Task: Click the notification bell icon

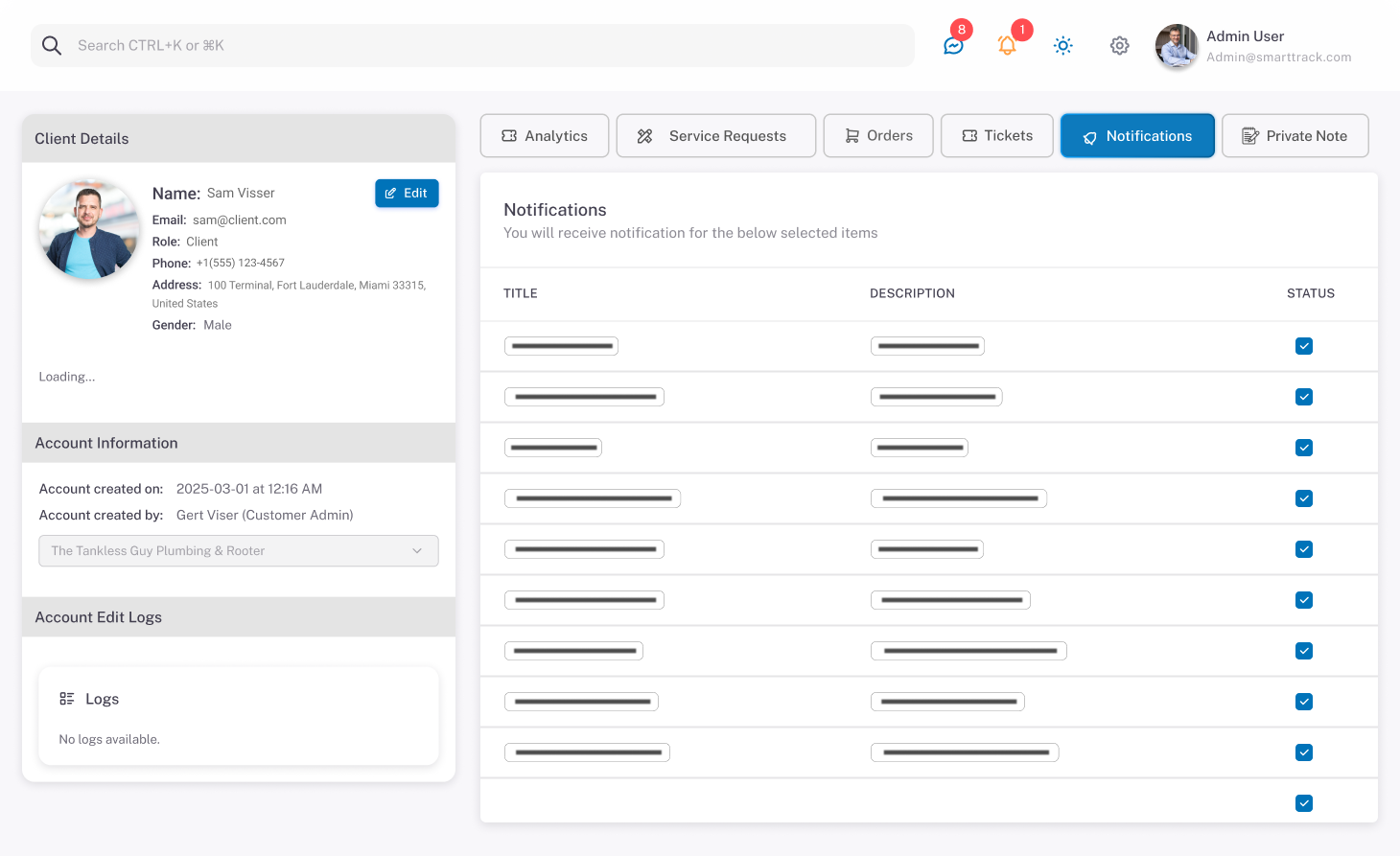Action: [x=1007, y=46]
